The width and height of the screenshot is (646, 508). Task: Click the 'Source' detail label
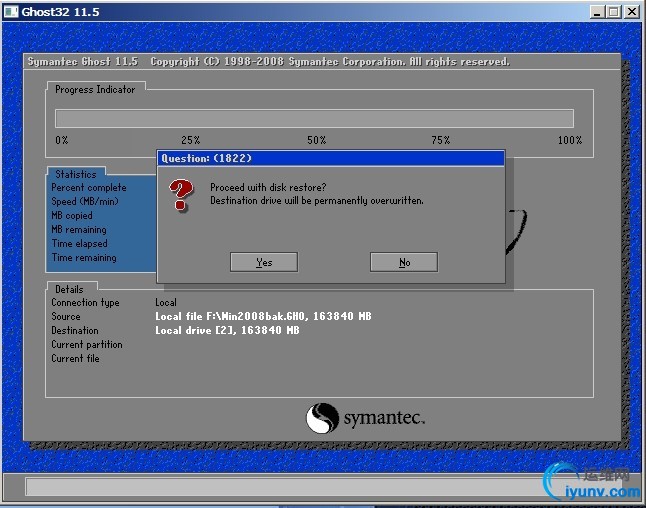[x=66, y=316]
